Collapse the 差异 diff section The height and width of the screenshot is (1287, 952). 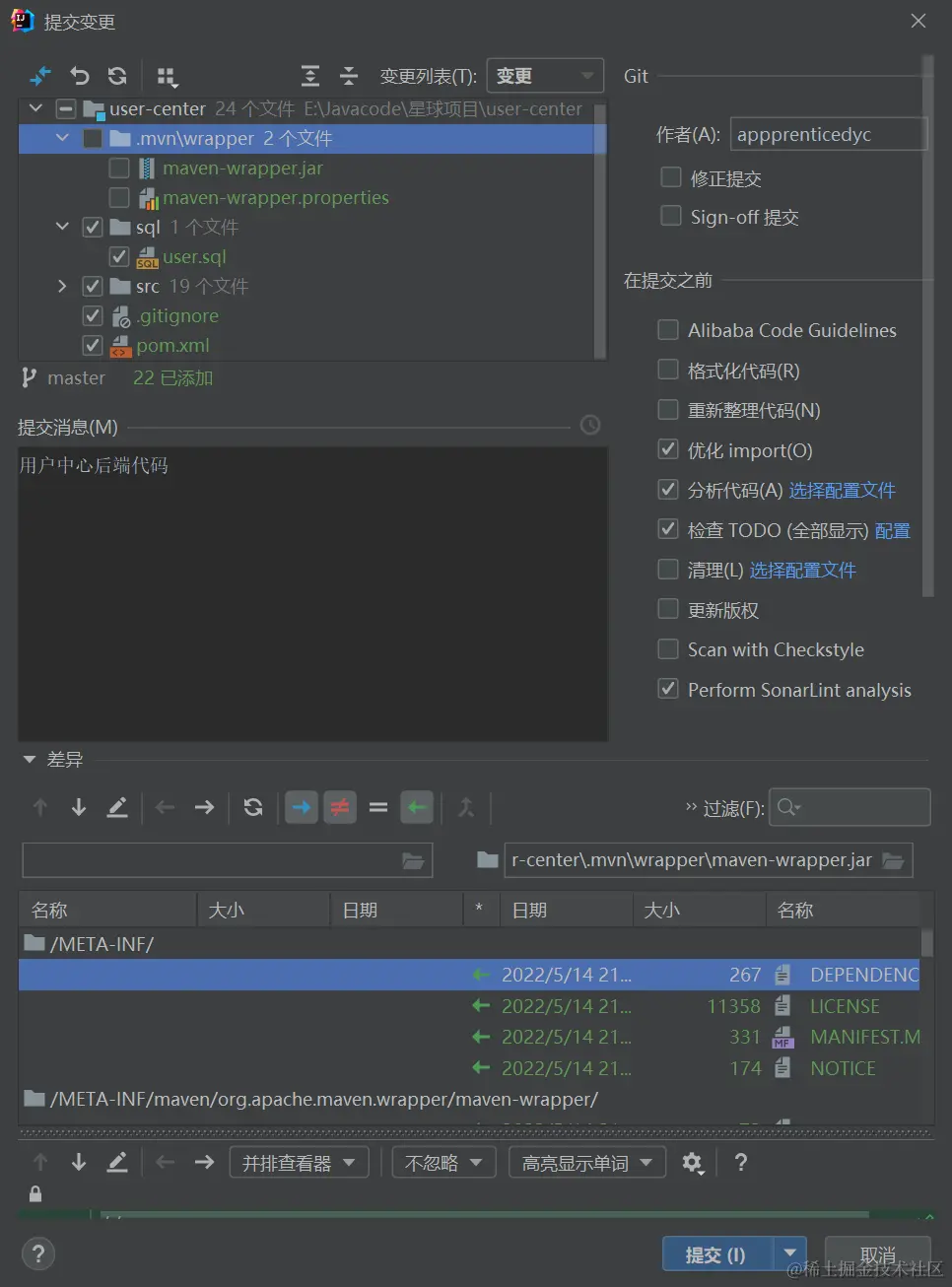(x=30, y=759)
